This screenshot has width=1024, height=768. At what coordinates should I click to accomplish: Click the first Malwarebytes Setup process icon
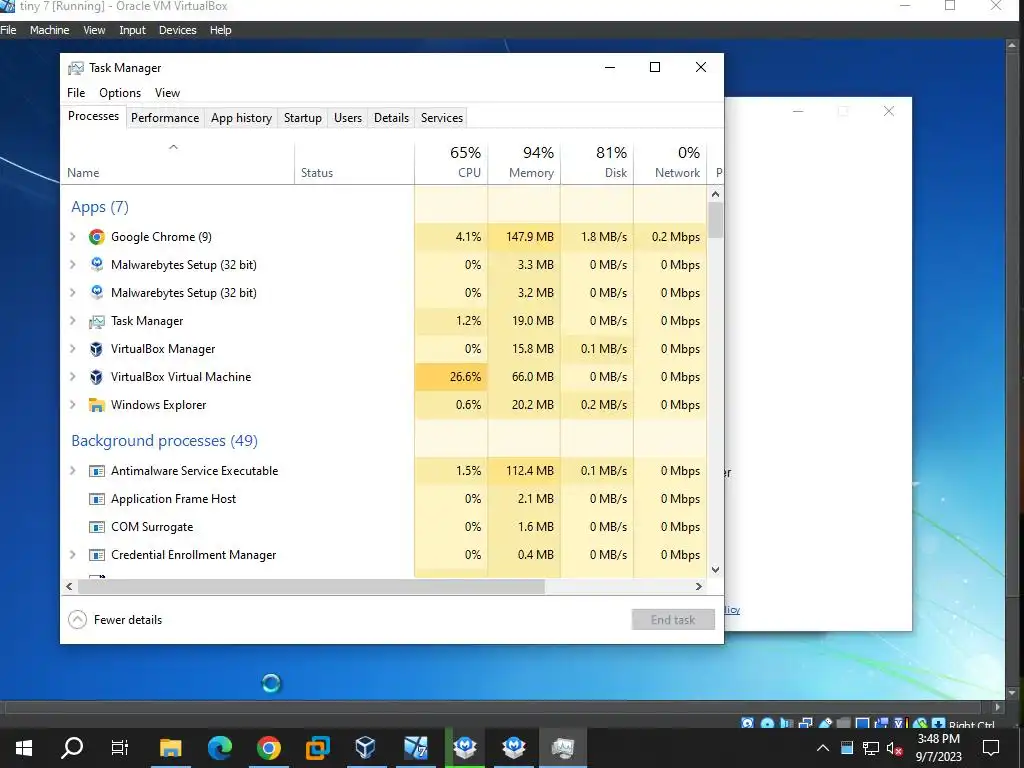pyautogui.click(x=97, y=264)
